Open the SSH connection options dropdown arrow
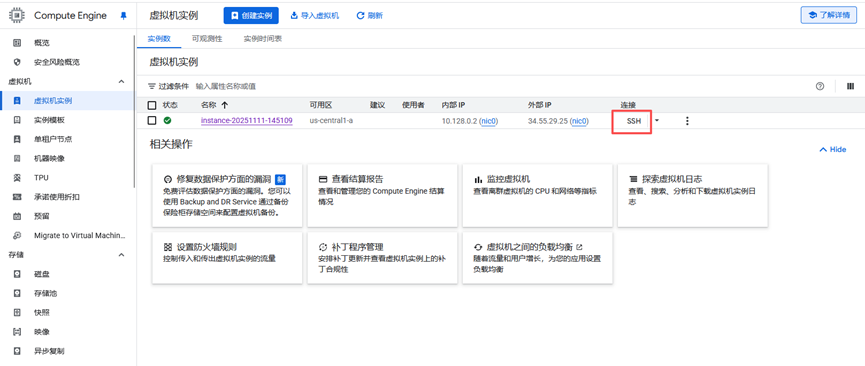The width and height of the screenshot is (865, 366). tap(656, 120)
